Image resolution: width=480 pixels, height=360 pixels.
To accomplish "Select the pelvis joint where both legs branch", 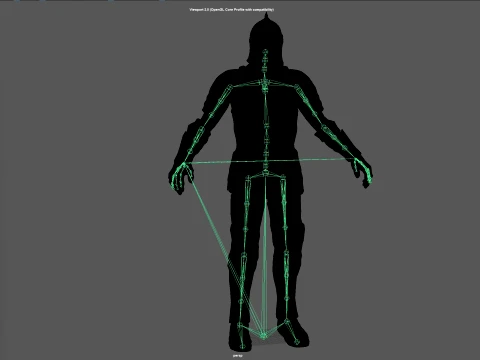I will coord(265,172).
